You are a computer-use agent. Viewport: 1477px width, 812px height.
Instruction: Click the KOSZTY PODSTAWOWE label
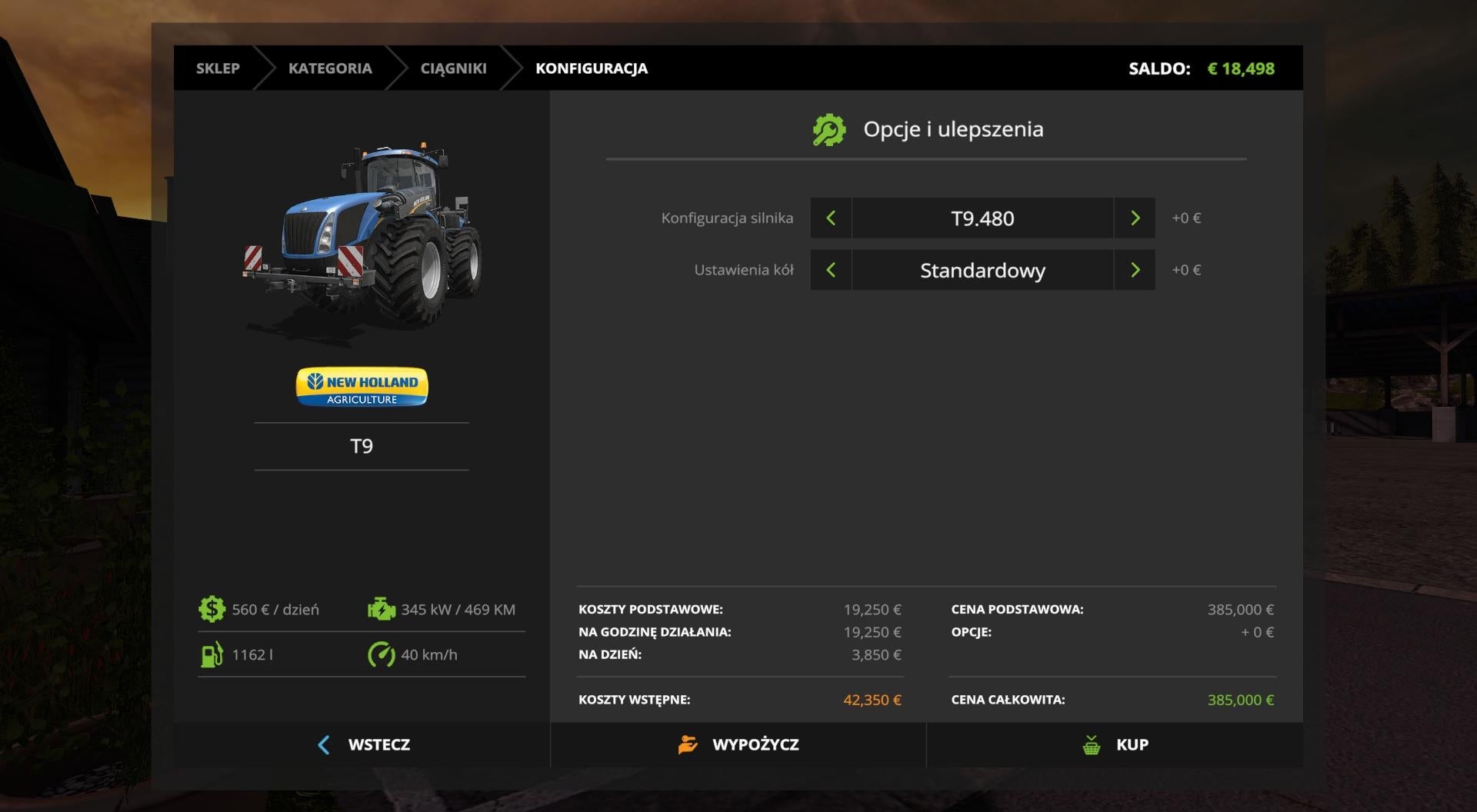[x=651, y=609]
